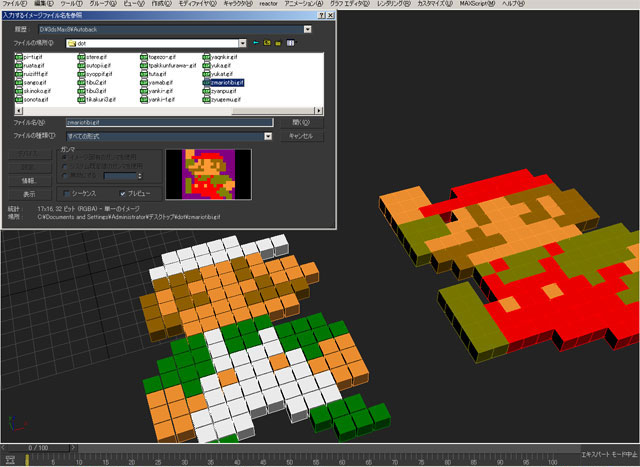Open the アニメーション Animation menu
The width and height of the screenshot is (640, 467).
point(303,4)
